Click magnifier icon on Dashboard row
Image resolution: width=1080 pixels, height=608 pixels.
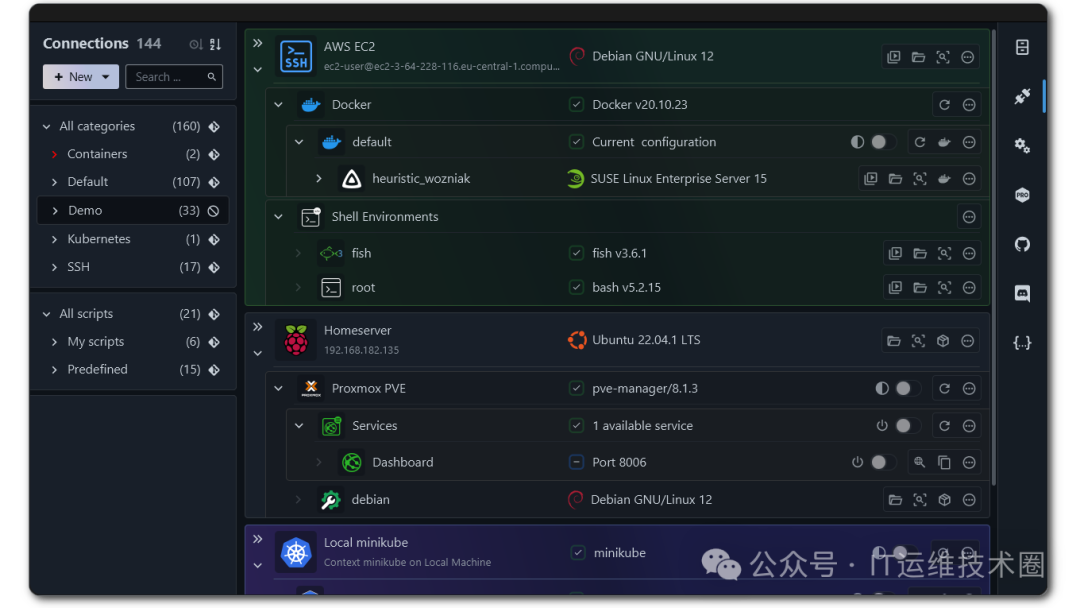coord(920,463)
